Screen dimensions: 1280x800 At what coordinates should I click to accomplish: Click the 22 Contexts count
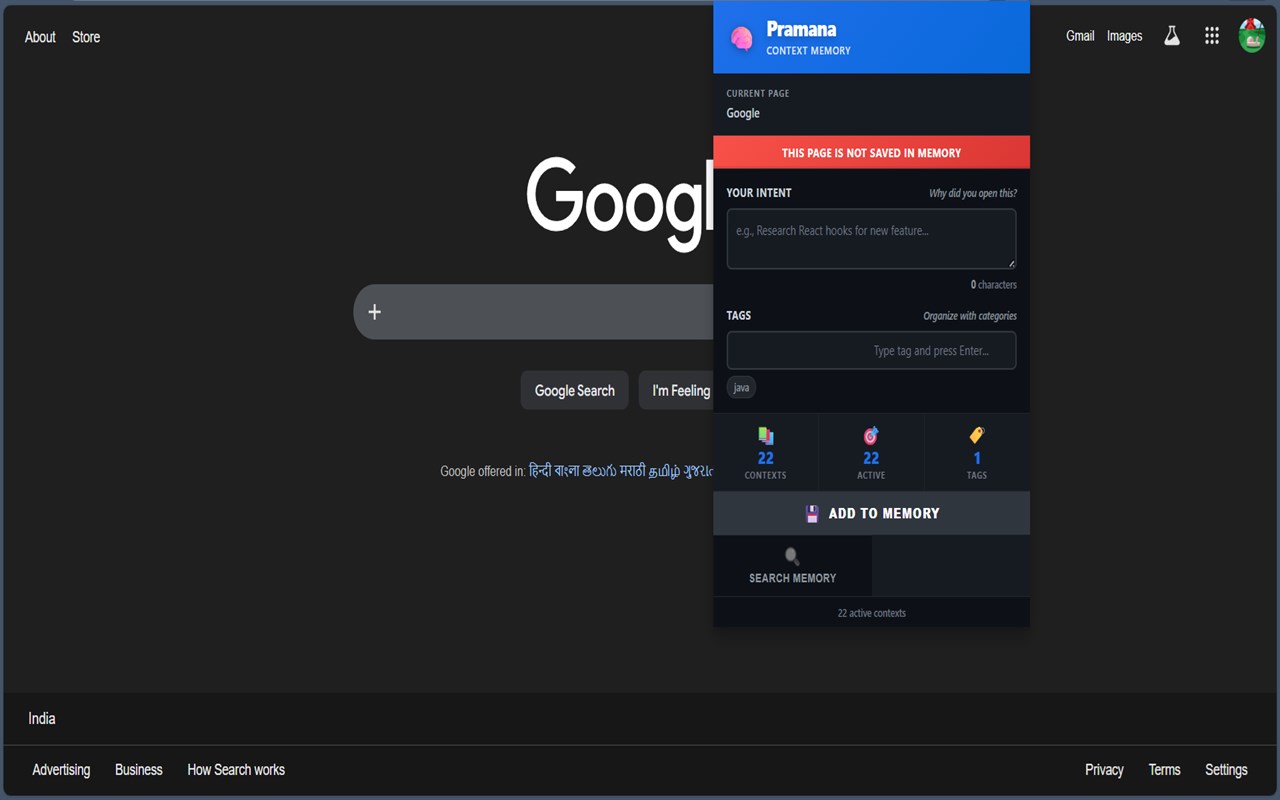766,458
